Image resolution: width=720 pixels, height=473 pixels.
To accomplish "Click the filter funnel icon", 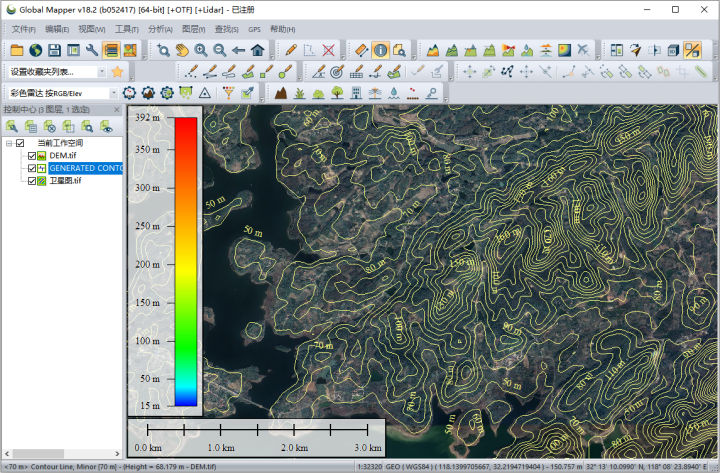I will coord(227,92).
